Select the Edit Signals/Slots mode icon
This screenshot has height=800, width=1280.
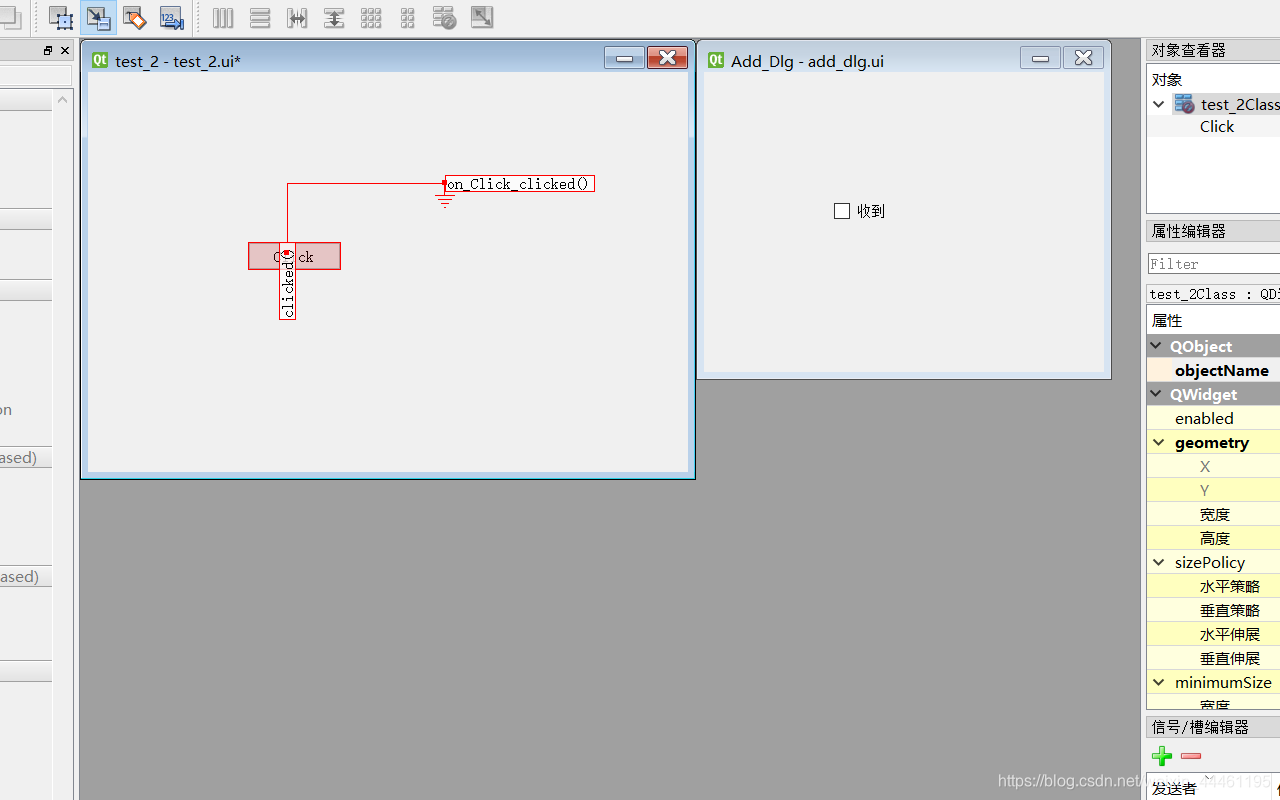(x=98, y=18)
